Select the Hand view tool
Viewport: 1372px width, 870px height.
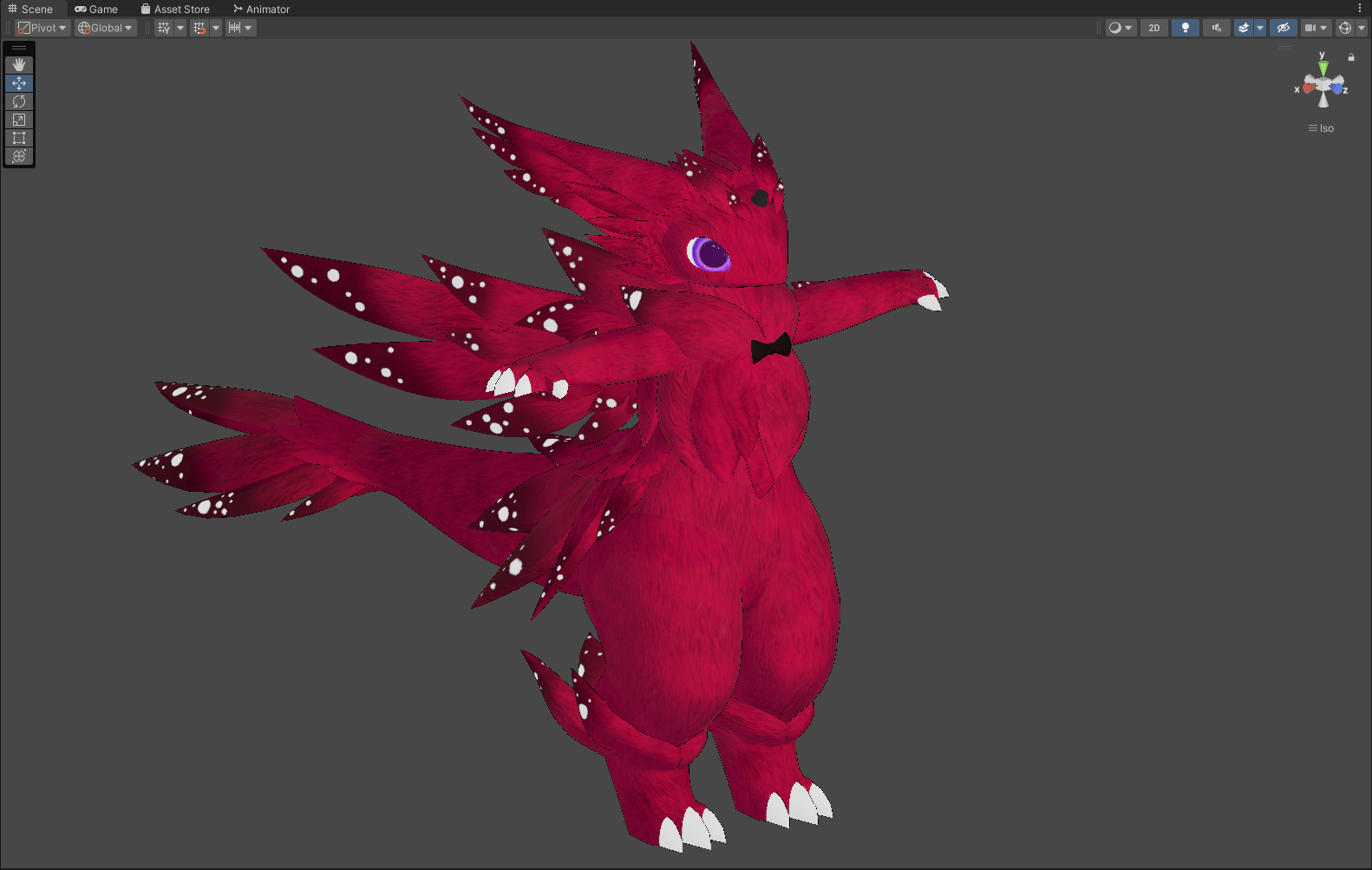click(x=19, y=65)
